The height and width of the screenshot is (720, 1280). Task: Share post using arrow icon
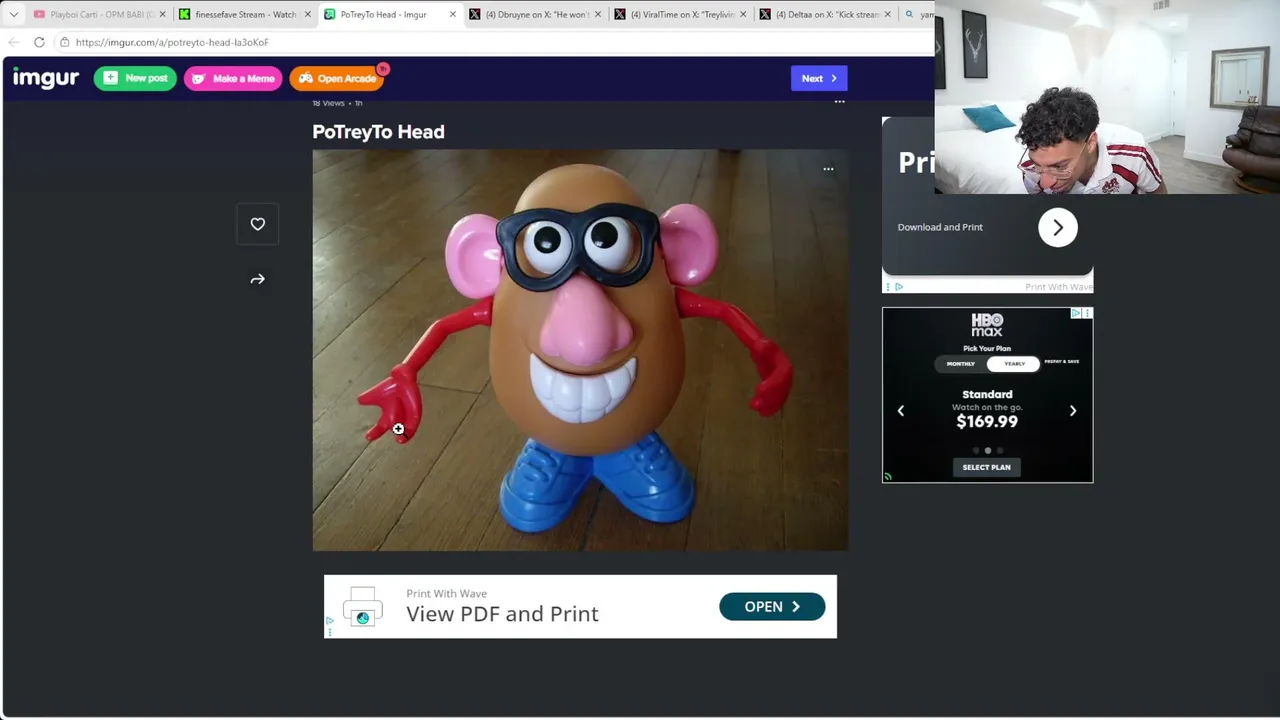tap(257, 279)
